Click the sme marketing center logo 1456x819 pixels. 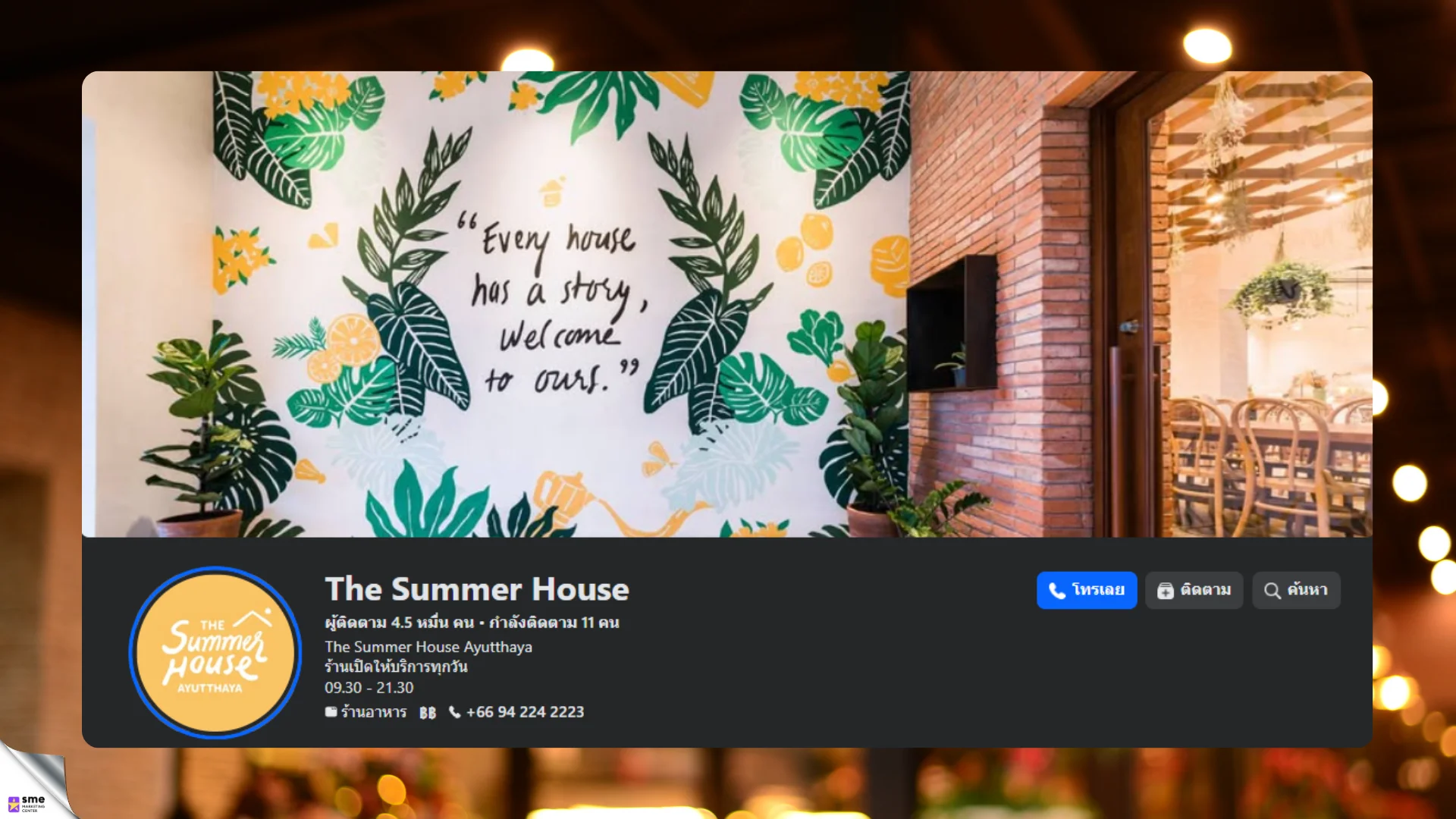point(27,803)
